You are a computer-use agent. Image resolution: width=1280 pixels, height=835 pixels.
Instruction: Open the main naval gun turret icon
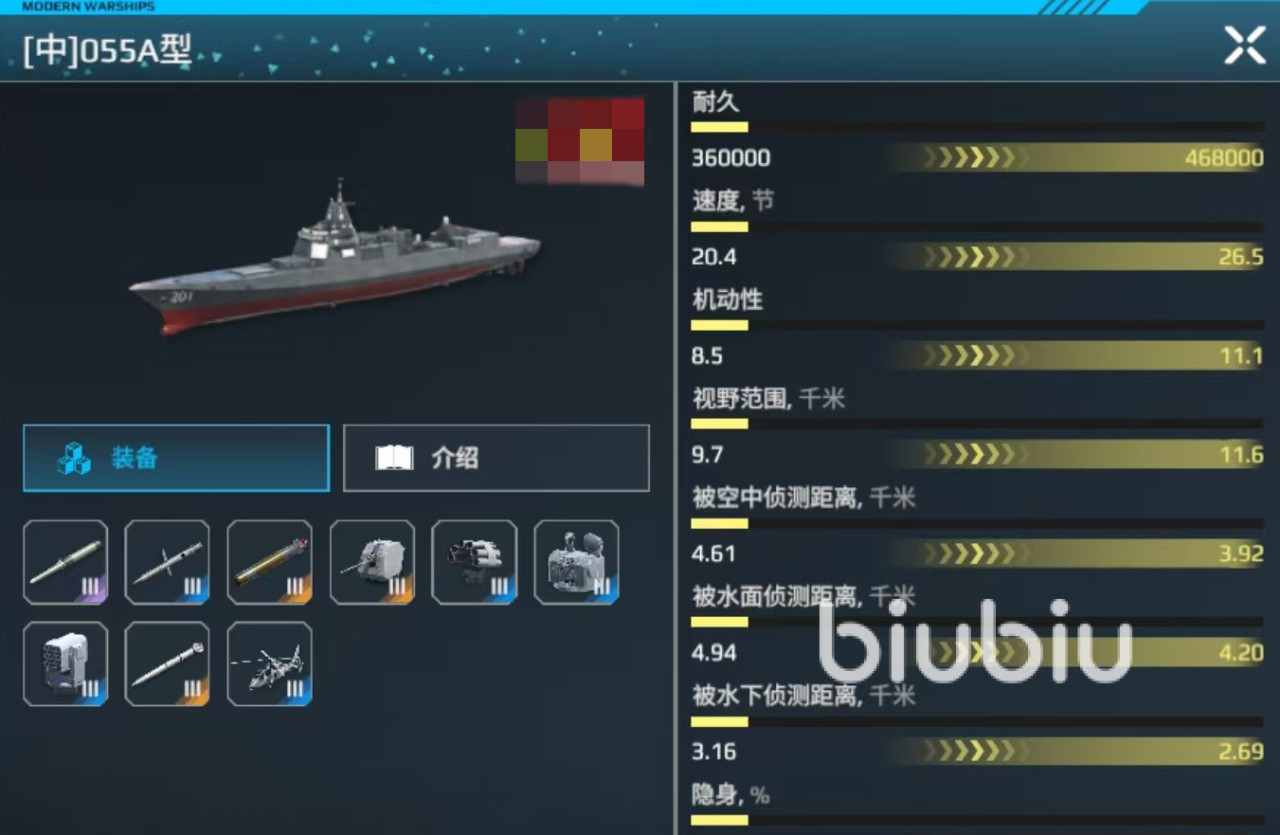[x=372, y=562]
